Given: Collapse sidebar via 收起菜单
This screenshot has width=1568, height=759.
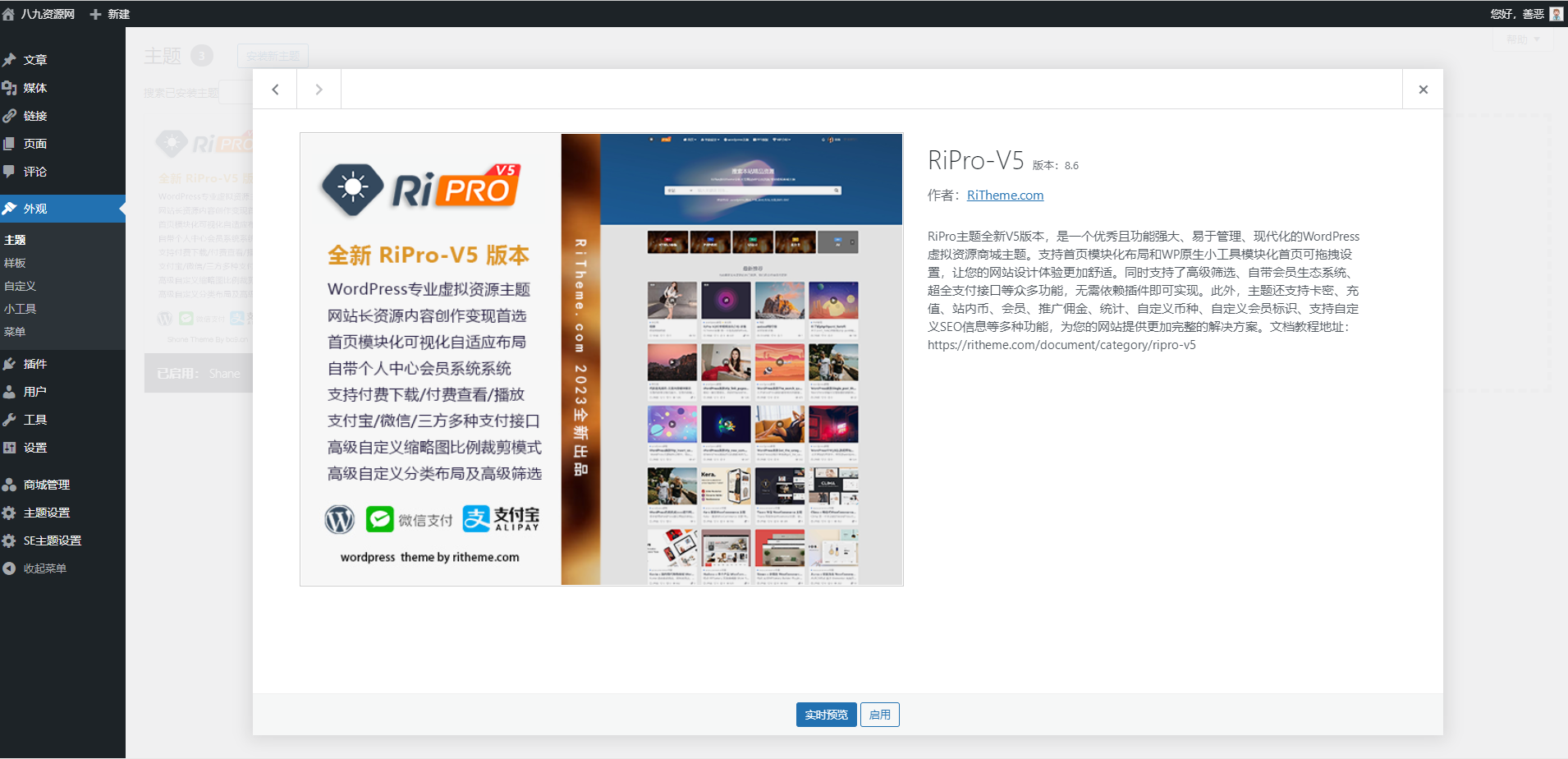Looking at the screenshot, I should [x=45, y=568].
